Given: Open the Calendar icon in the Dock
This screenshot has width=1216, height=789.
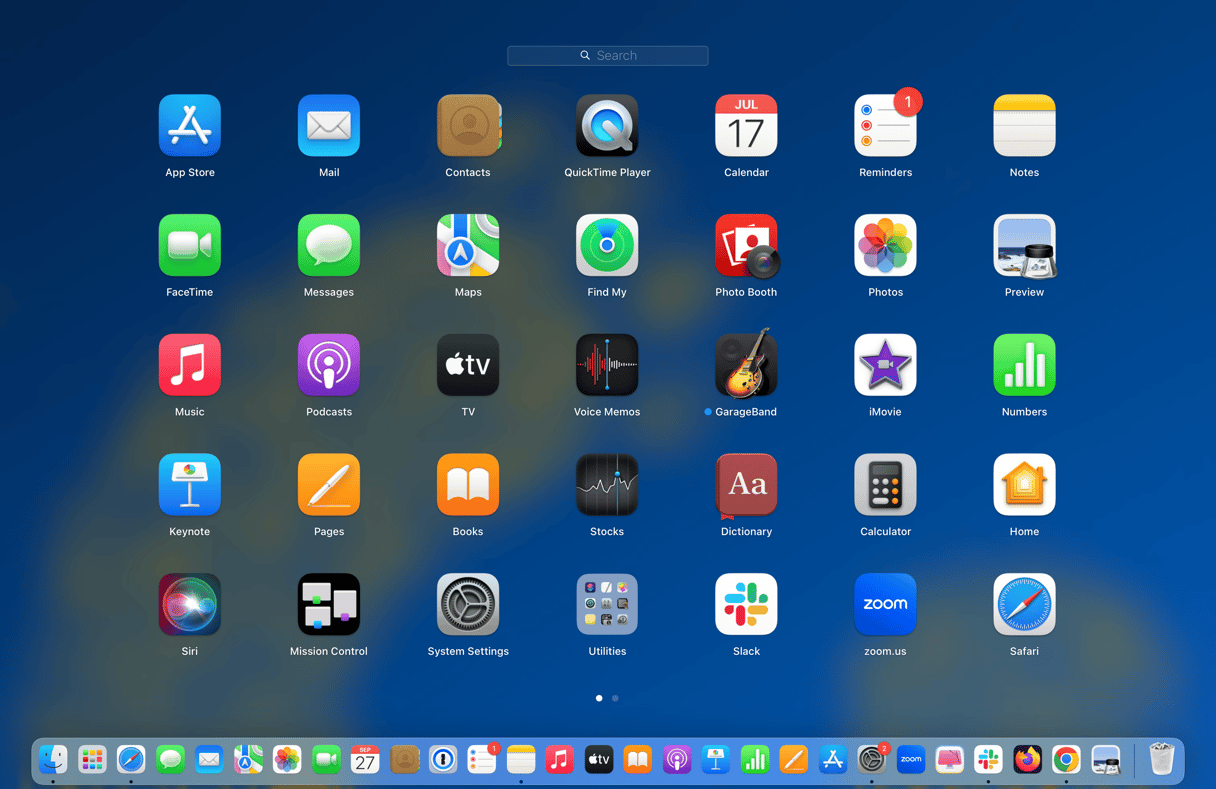Looking at the screenshot, I should pos(365,760).
